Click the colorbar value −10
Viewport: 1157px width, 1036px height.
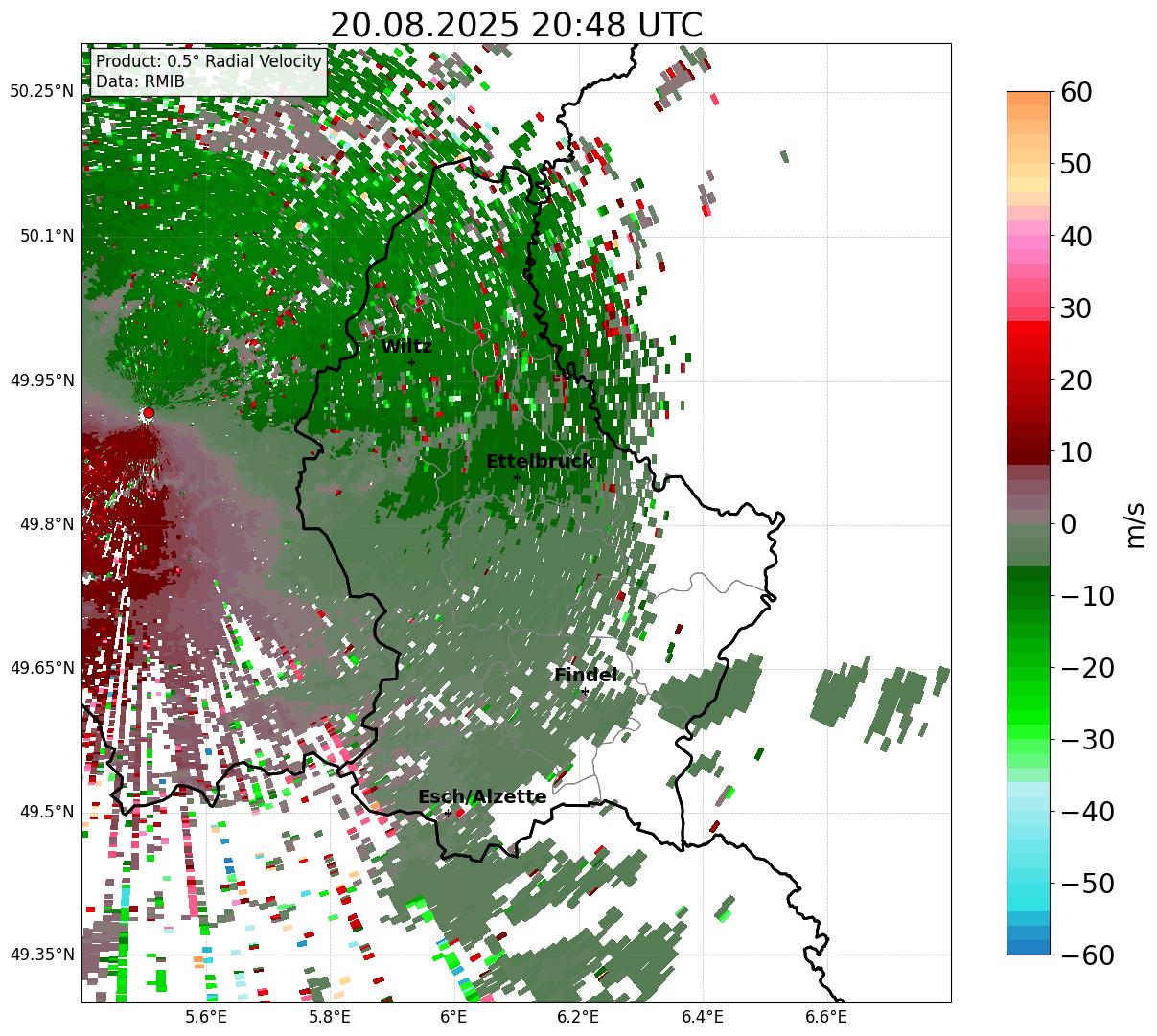click(1086, 596)
